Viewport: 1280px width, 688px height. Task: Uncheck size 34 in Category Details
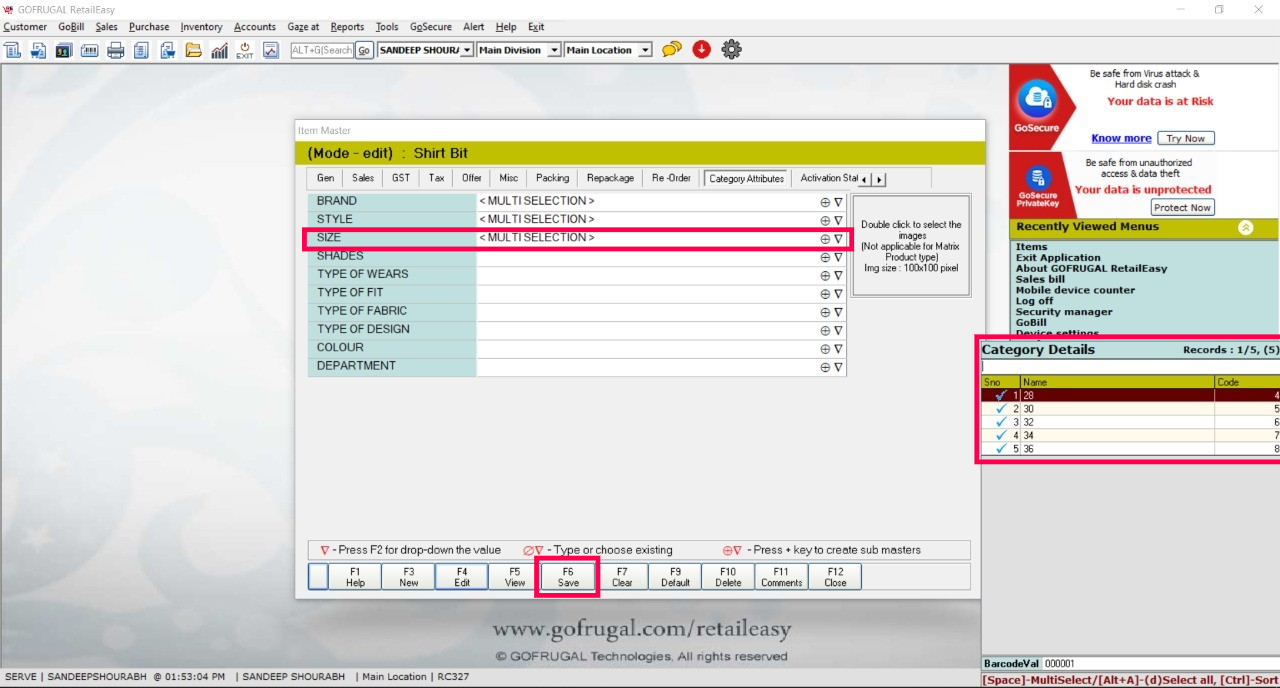(1000, 435)
